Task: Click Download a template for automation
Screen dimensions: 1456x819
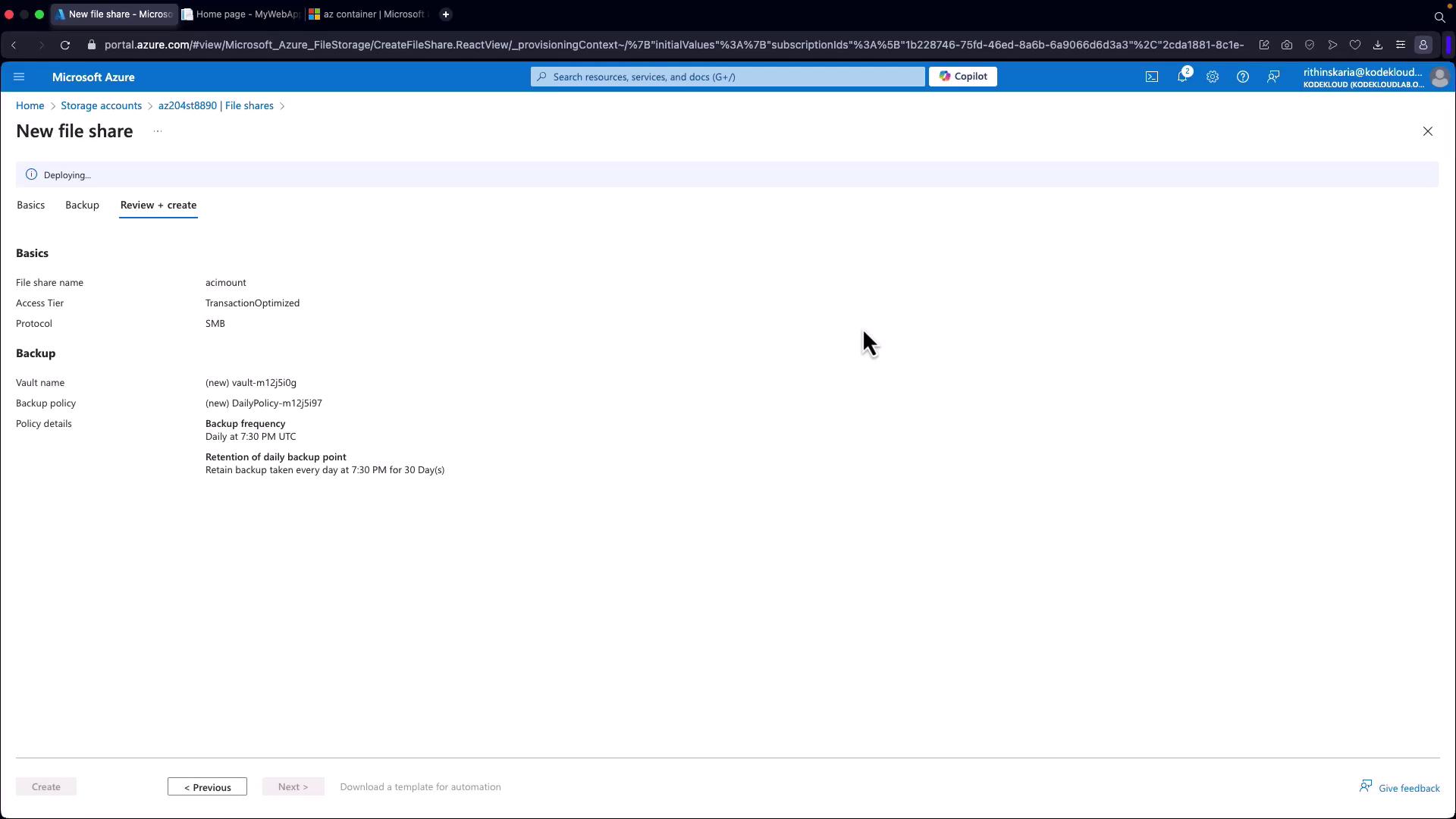Action: click(420, 787)
